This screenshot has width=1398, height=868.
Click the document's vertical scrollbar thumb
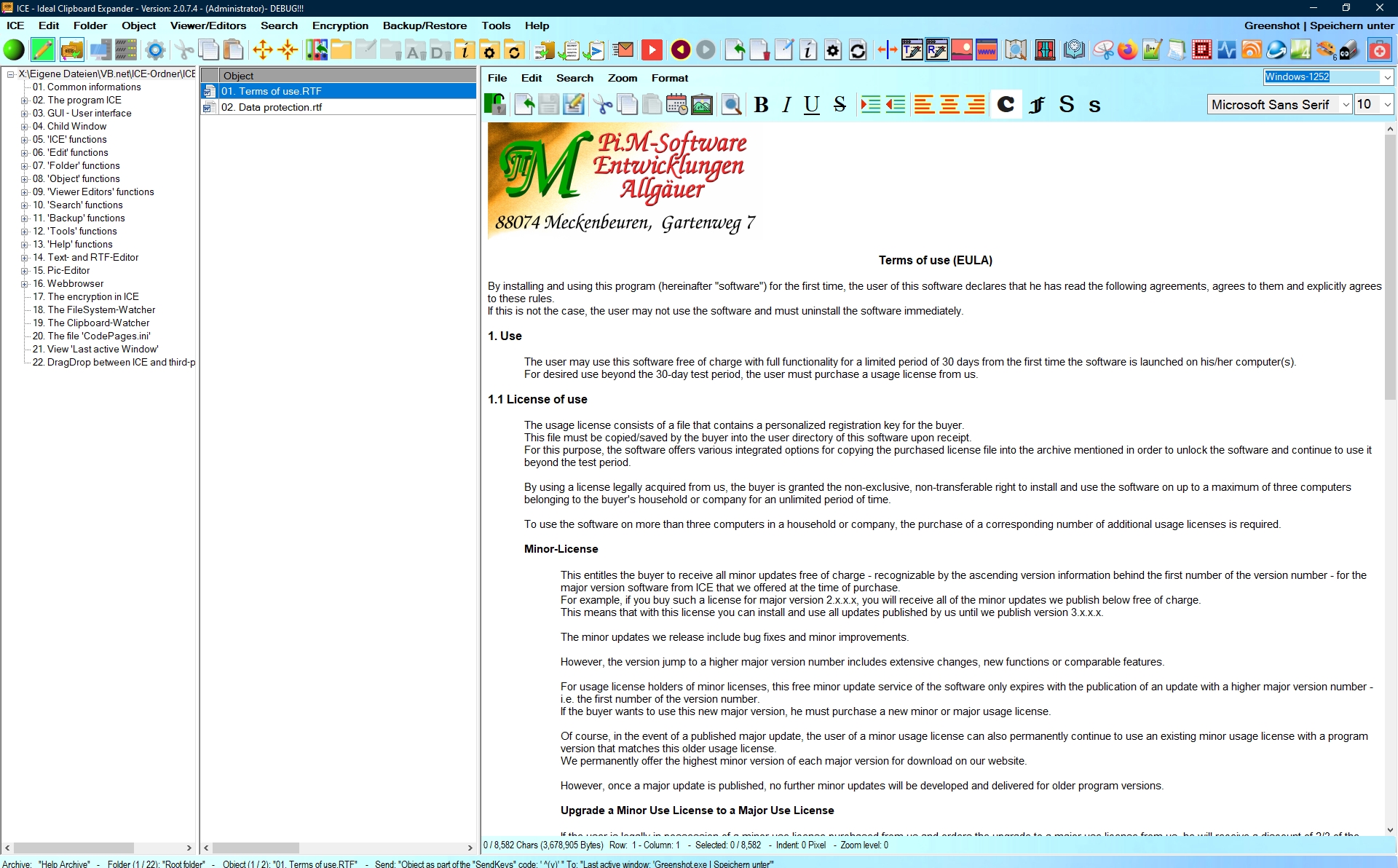pyautogui.click(x=1390, y=266)
